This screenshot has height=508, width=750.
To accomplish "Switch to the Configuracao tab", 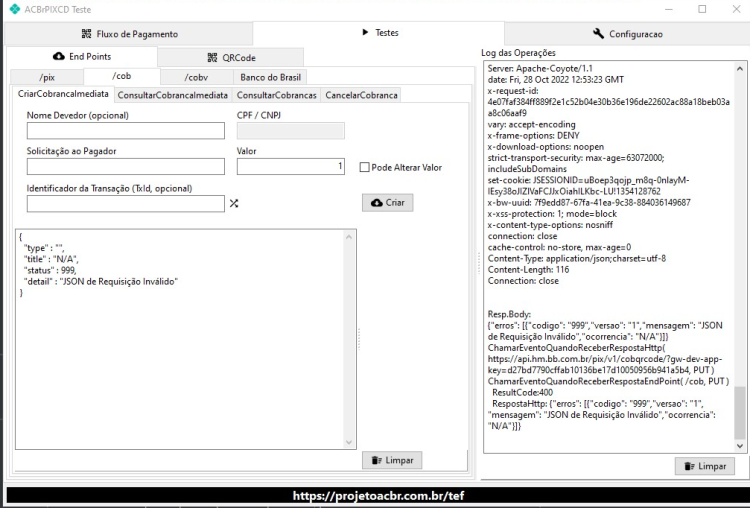I will point(627,34).
